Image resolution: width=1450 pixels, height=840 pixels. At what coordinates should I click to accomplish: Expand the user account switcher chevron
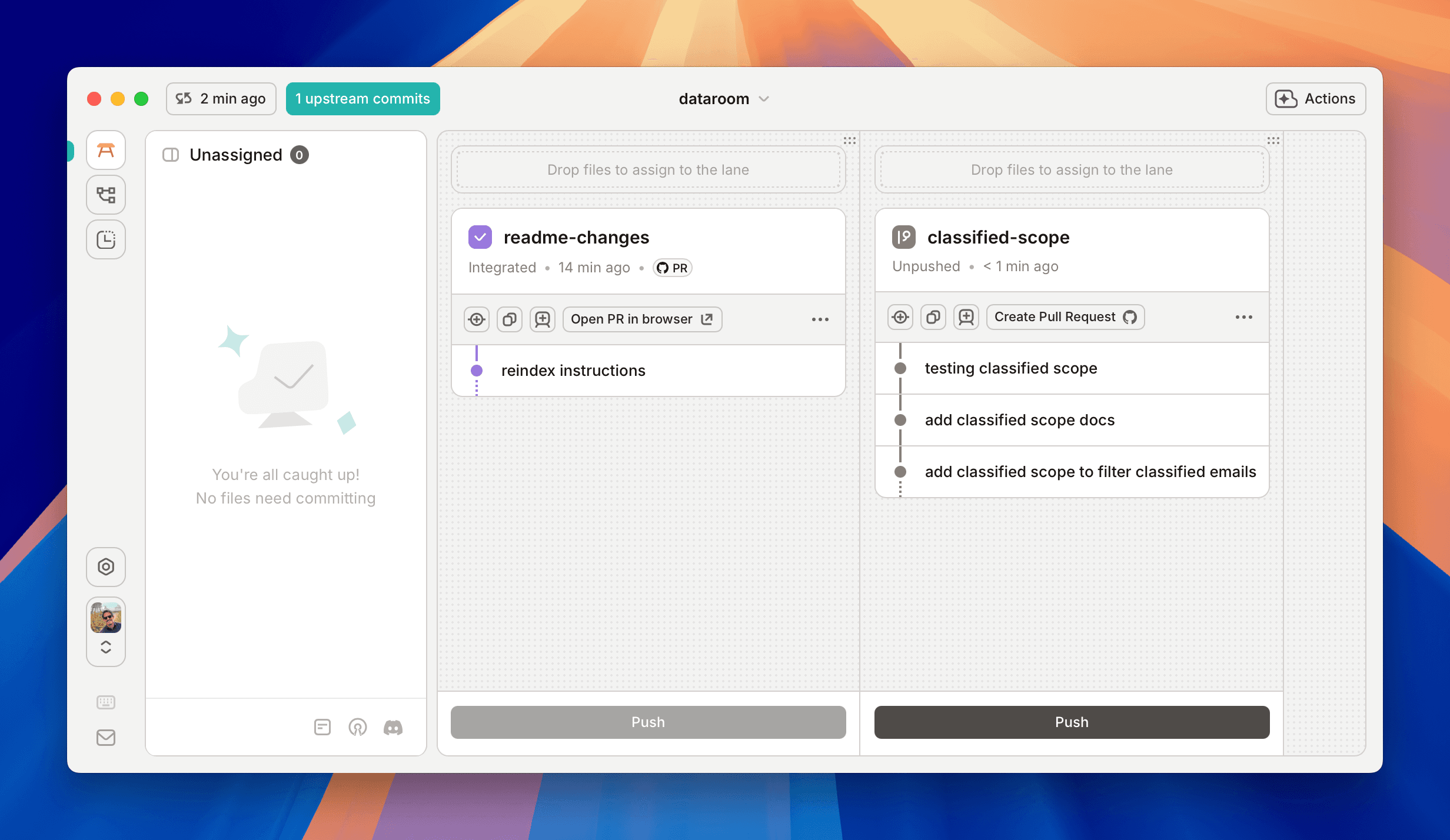click(x=106, y=647)
